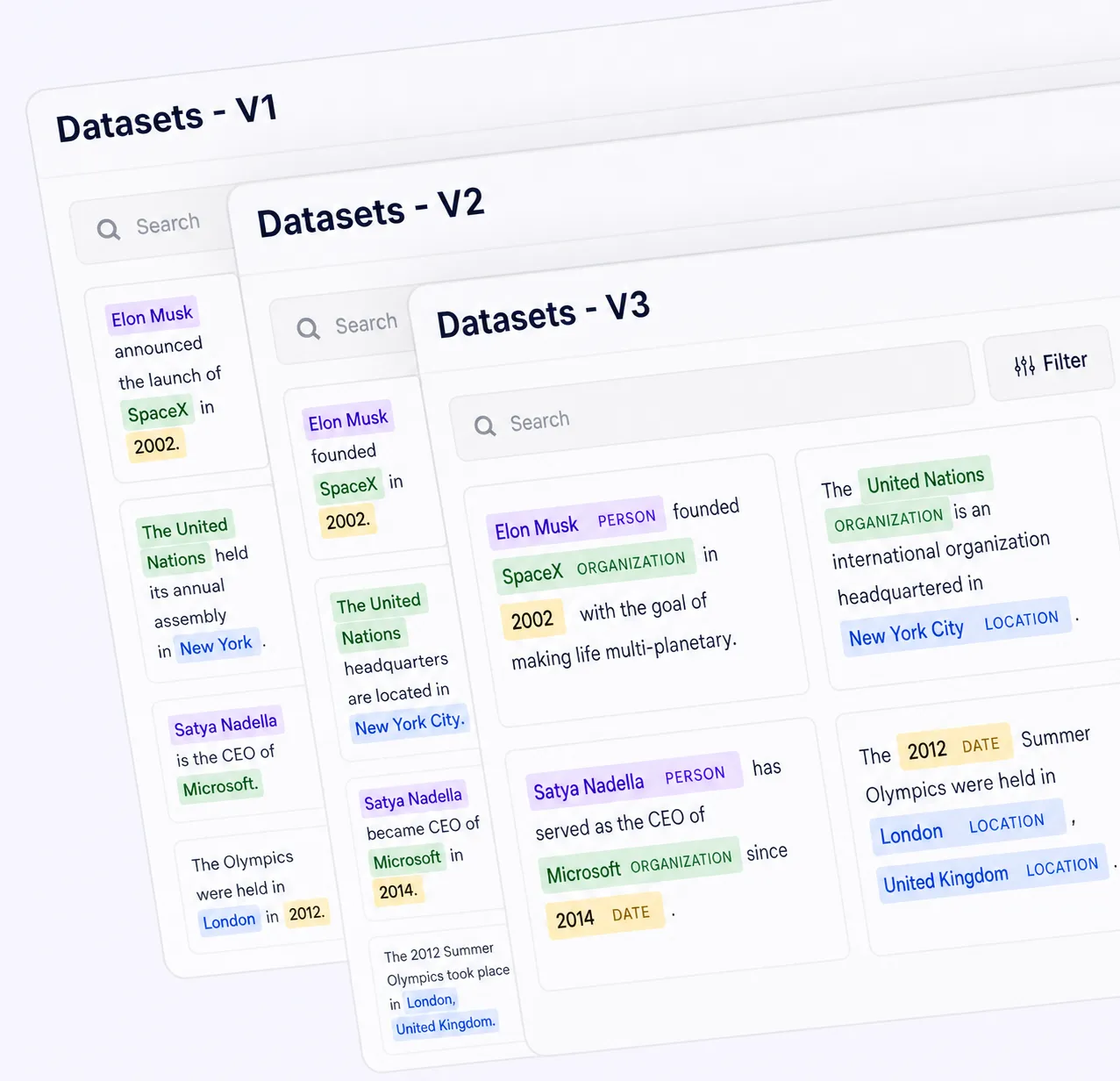Click the 2012. highlight in V1

click(x=307, y=913)
